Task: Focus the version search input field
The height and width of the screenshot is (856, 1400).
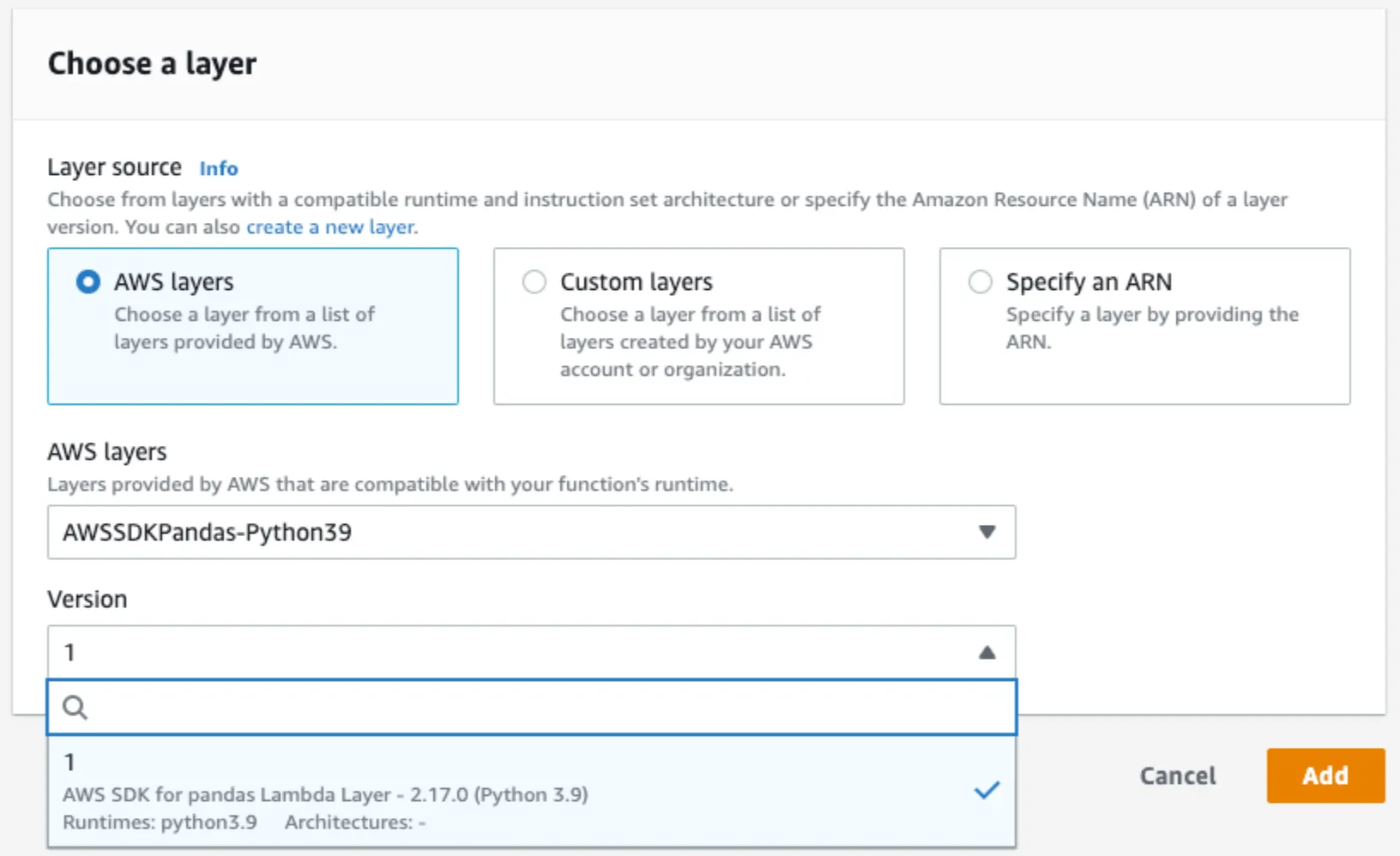Action: coord(549,708)
